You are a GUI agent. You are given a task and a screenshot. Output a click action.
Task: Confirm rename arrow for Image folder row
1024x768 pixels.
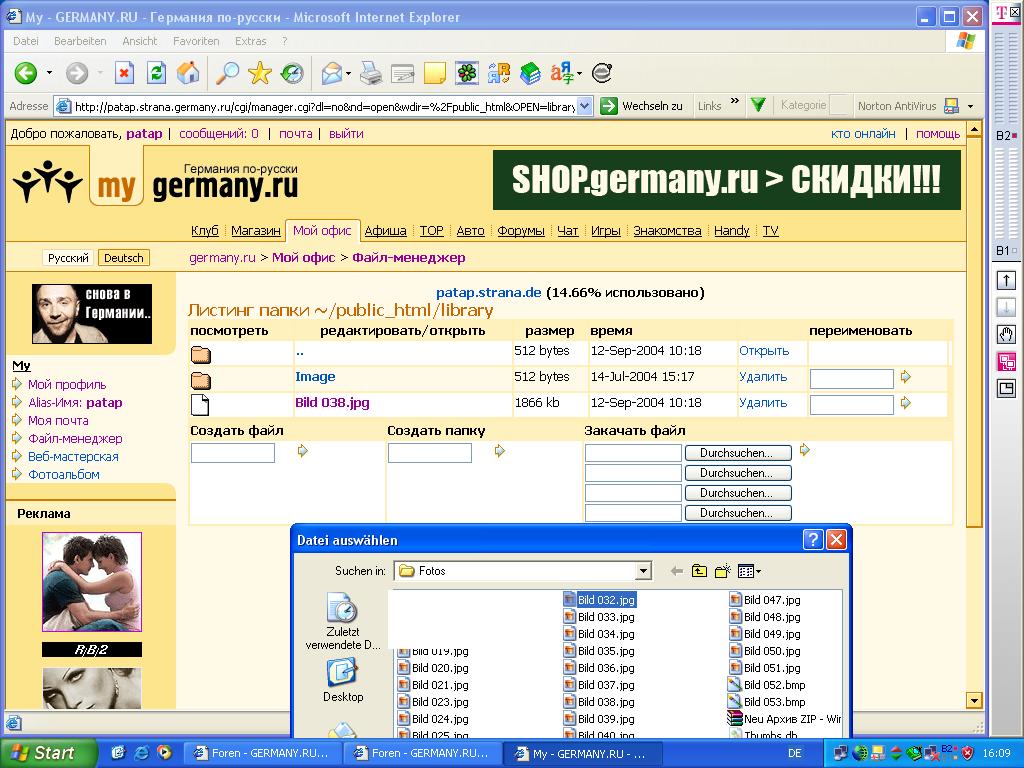[906, 377]
